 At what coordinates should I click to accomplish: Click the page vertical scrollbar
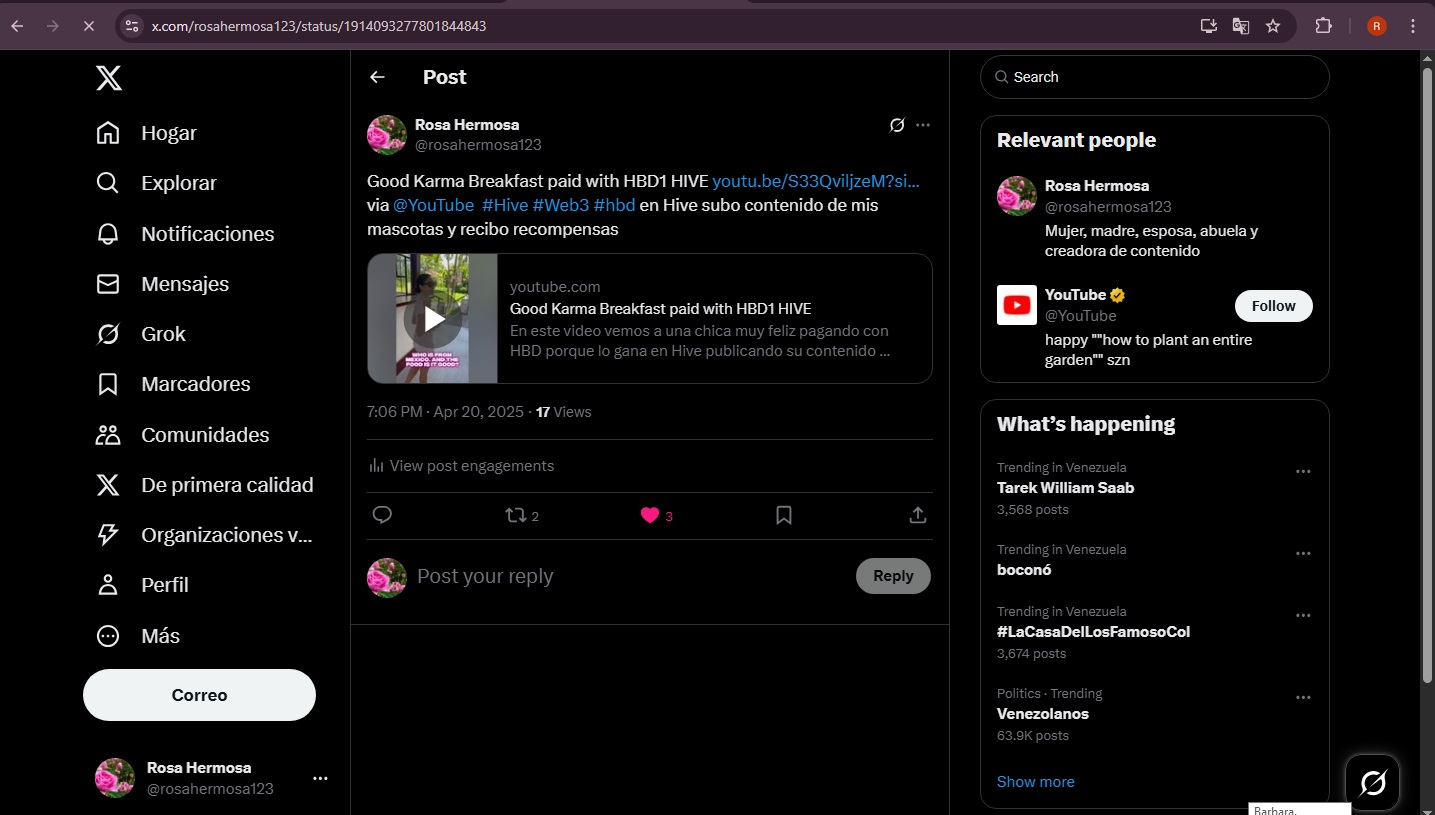(1427, 375)
